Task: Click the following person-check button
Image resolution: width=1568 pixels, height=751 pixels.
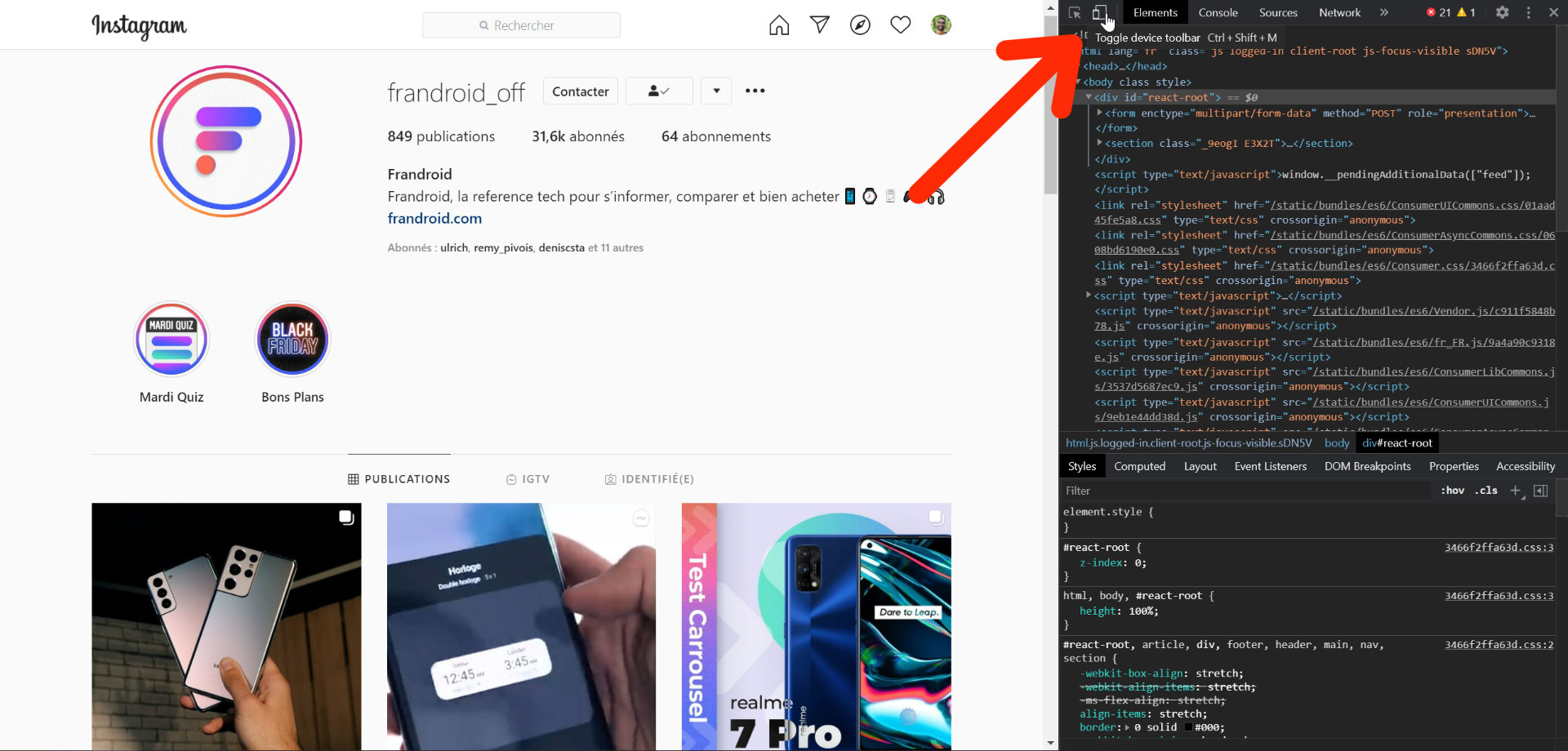Action: [658, 91]
